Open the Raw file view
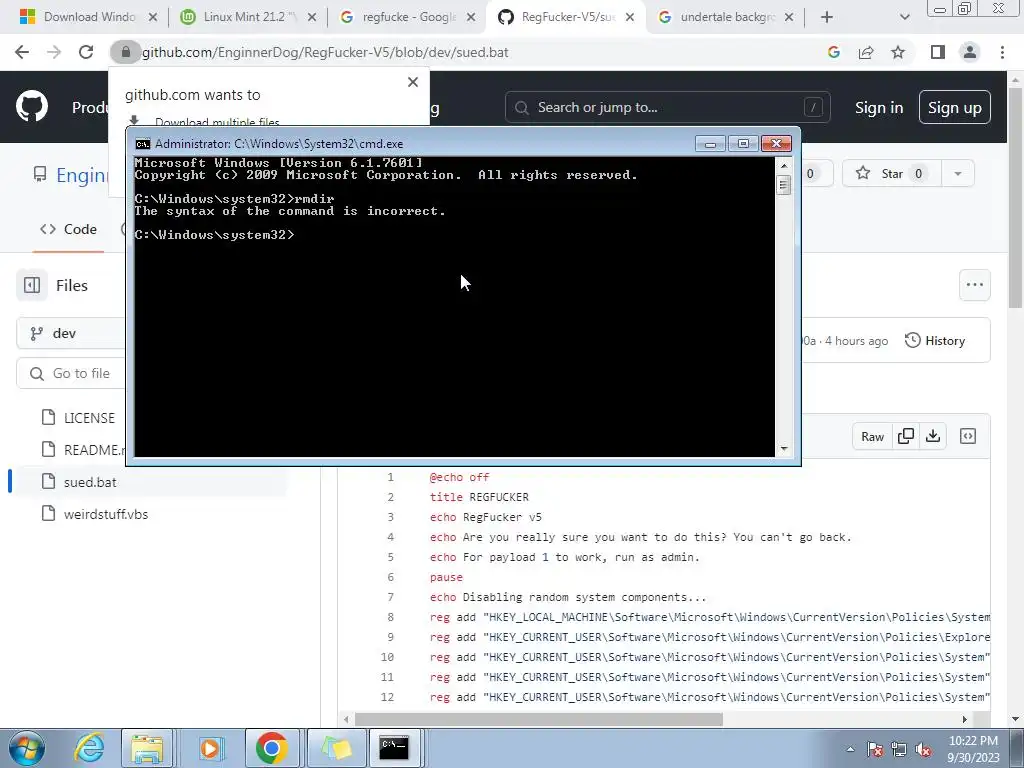This screenshot has width=1024, height=768. click(872, 436)
